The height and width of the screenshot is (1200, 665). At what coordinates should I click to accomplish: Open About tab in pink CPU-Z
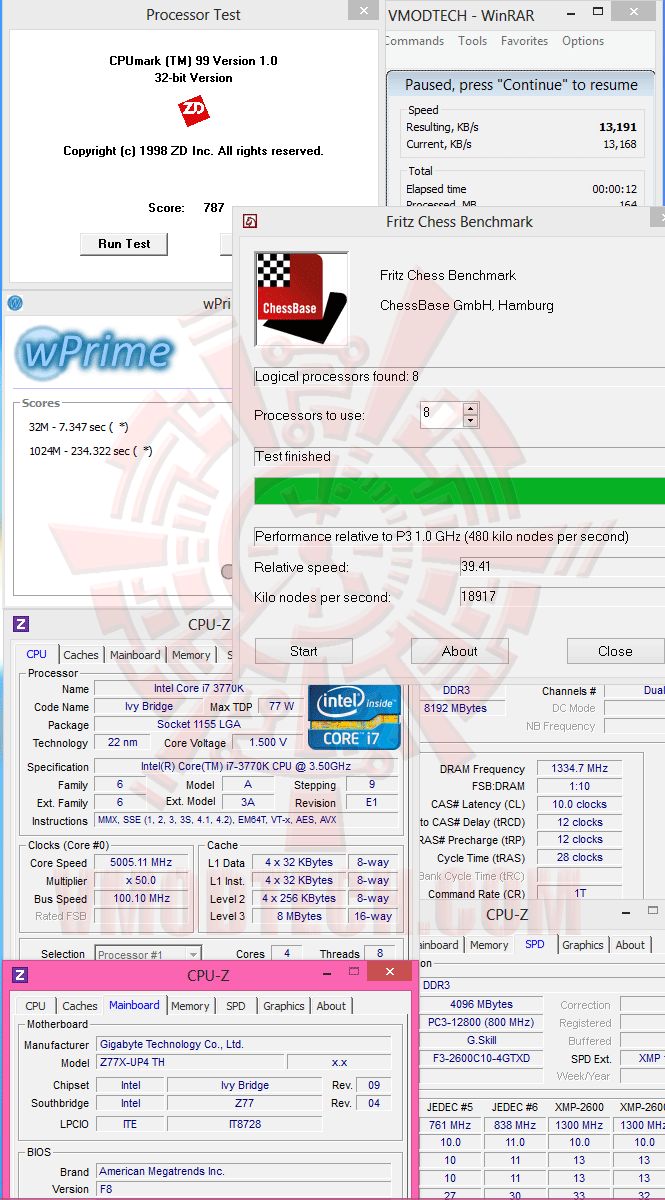331,1006
